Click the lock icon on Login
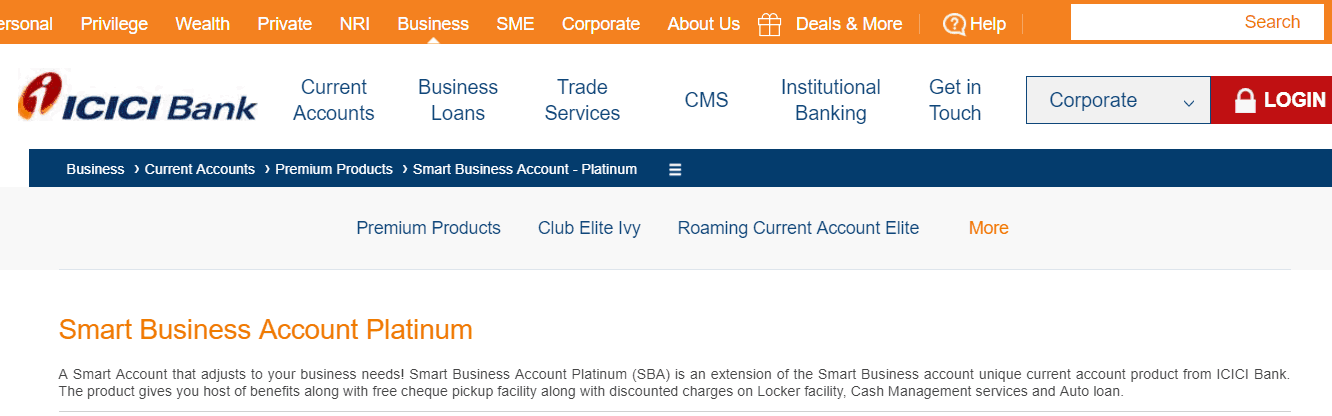This screenshot has width=1332, height=416. click(x=1245, y=100)
